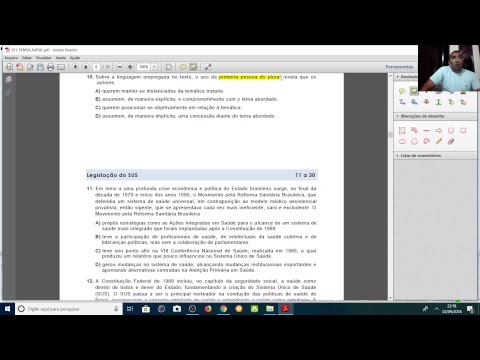
Task: Open page thumbnails in left sidebar
Action: pyautogui.click(x=9, y=79)
